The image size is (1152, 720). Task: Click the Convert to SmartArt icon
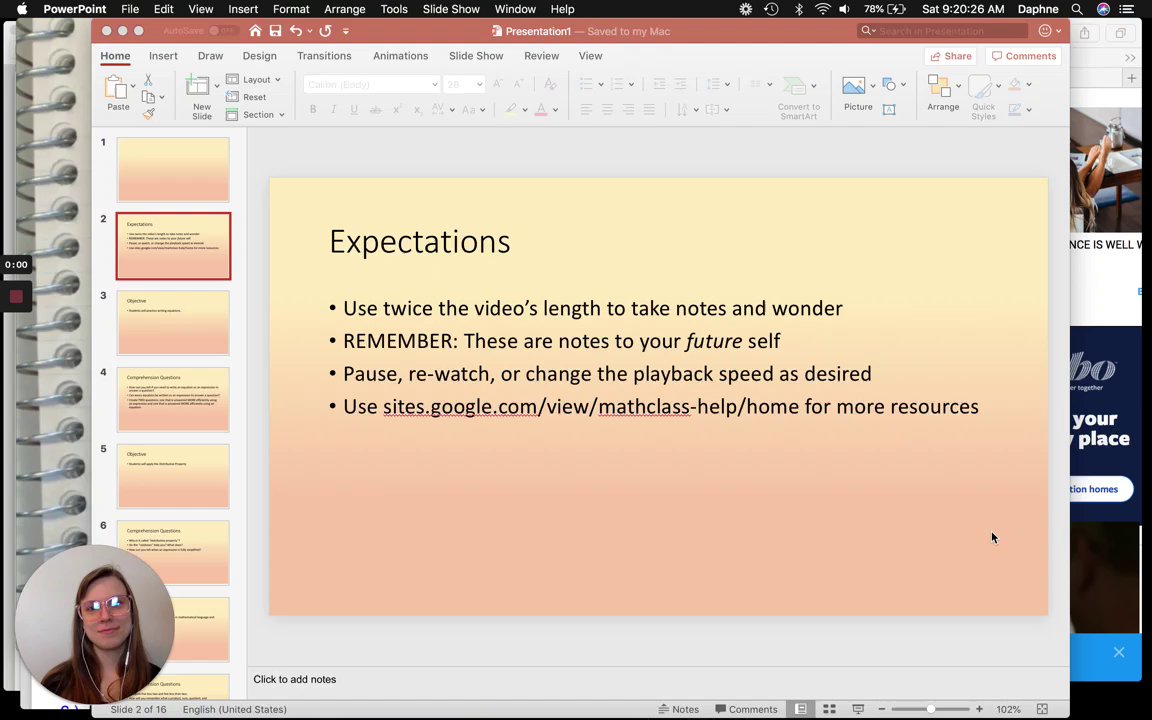795,86
